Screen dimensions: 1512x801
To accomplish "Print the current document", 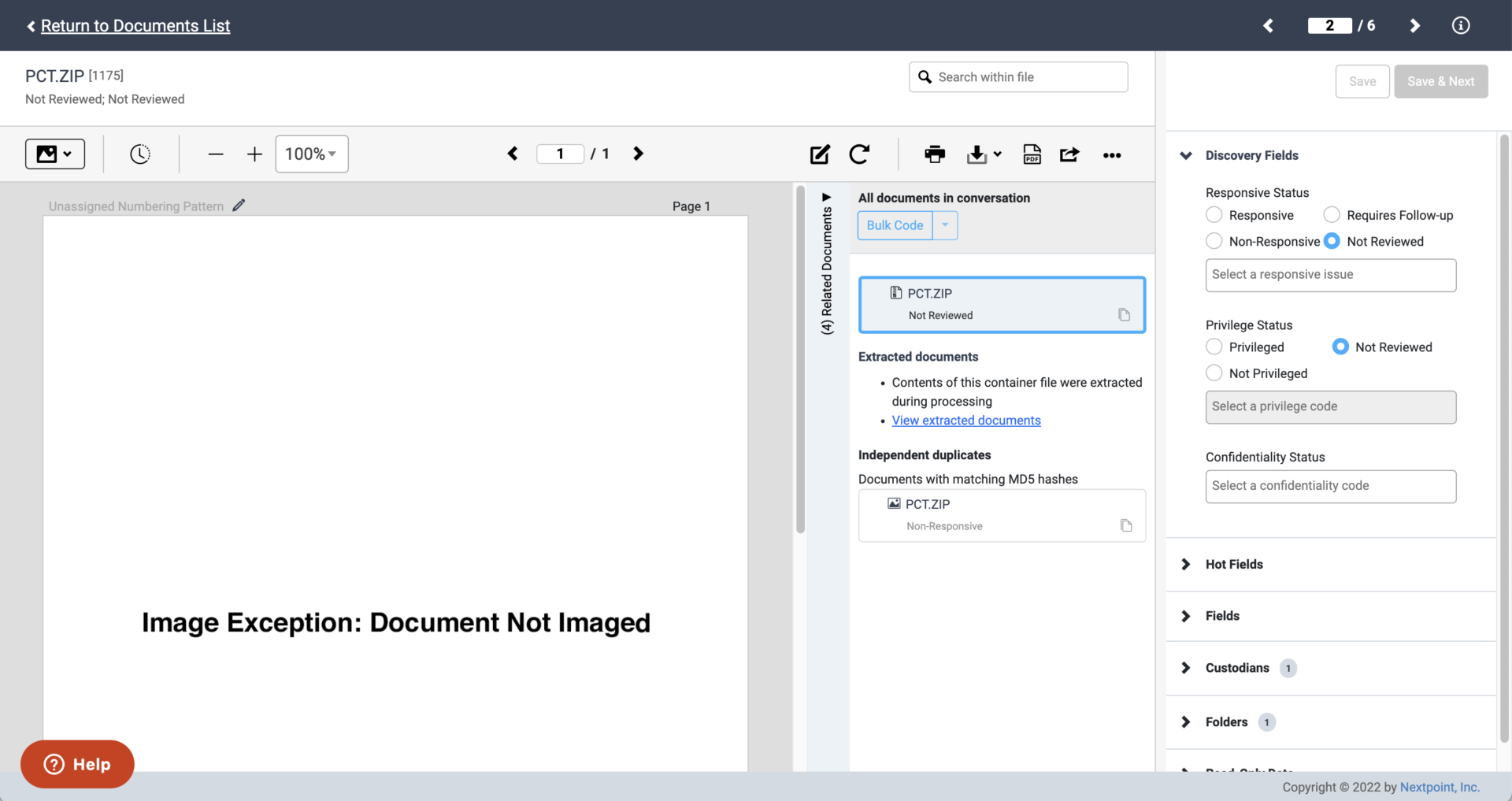I will (935, 154).
